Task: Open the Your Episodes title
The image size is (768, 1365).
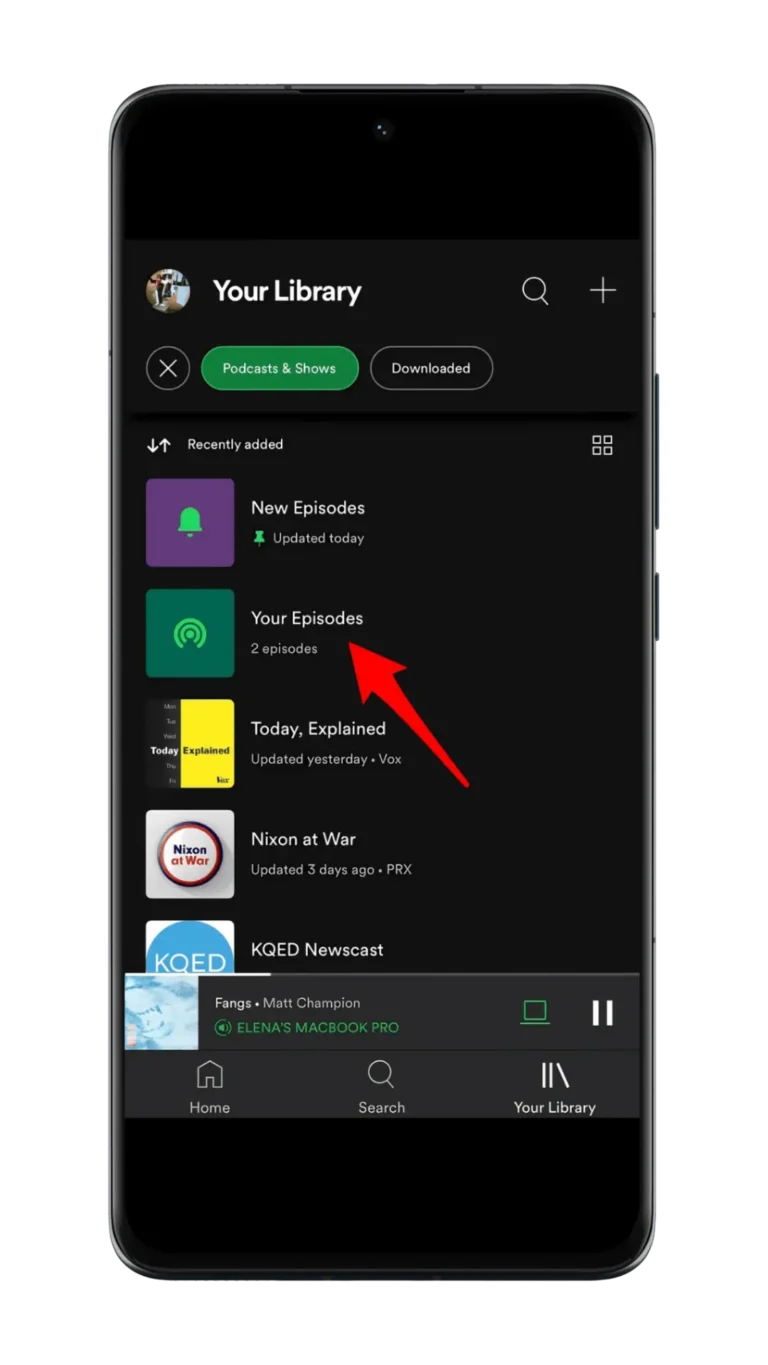Action: coord(307,618)
